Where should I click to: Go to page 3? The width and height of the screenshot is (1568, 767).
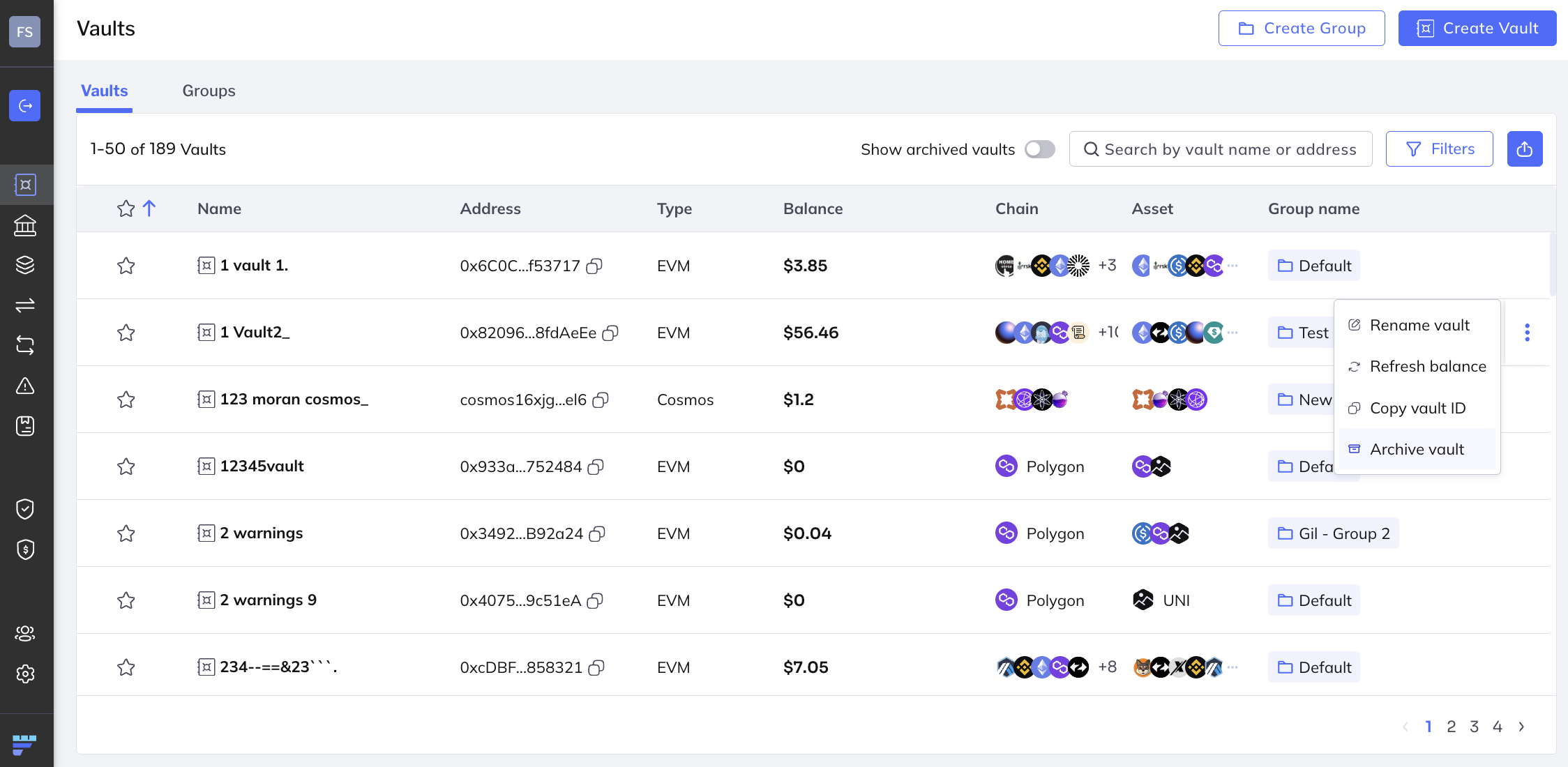pos(1475,727)
